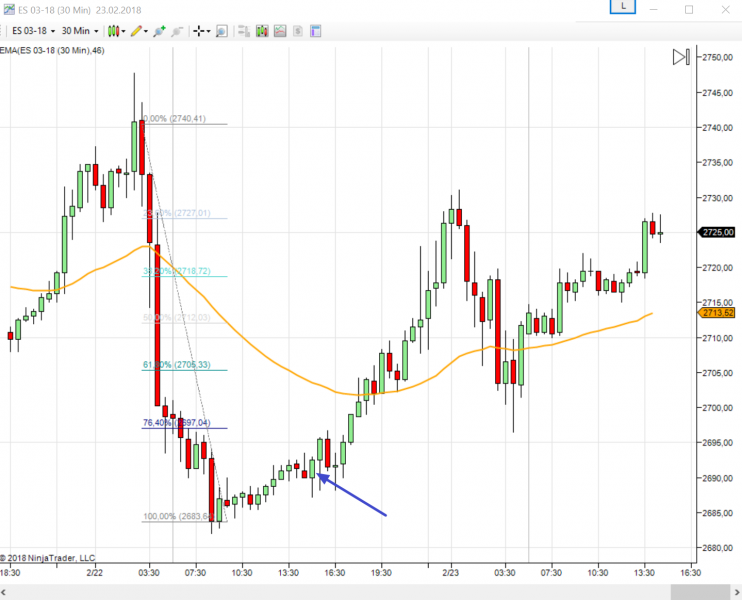Click the zoom in magnifier icon

point(159,31)
